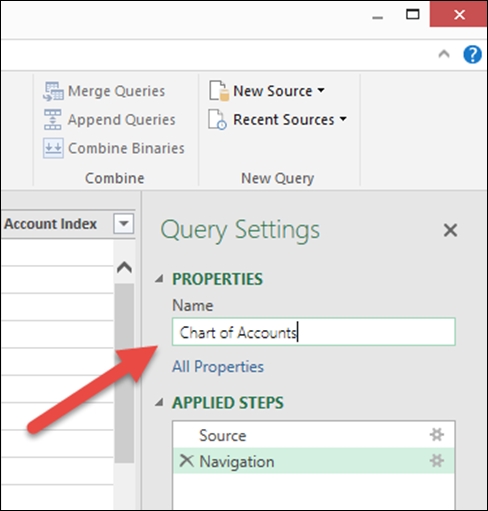Expand the Recent Sources dropdown arrow
This screenshot has height=511, width=488.
point(343,119)
